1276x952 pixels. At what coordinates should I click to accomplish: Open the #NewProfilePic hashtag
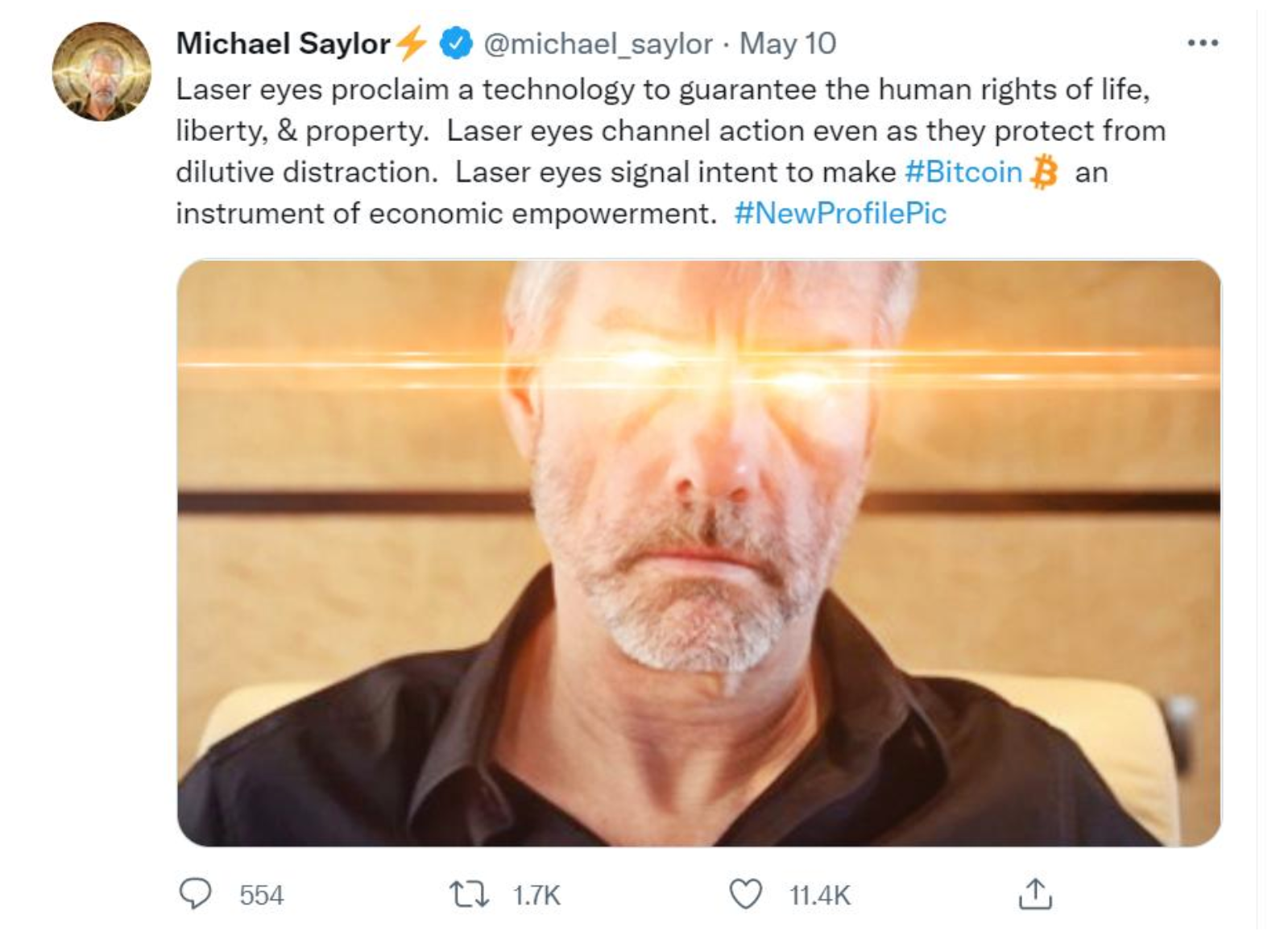click(x=840, y=213)
